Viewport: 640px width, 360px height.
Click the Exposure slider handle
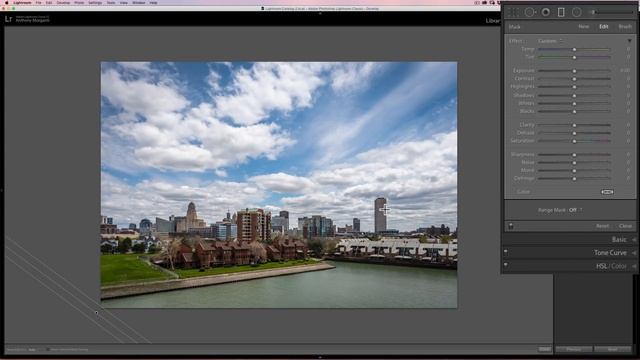[x=574, y=71]
